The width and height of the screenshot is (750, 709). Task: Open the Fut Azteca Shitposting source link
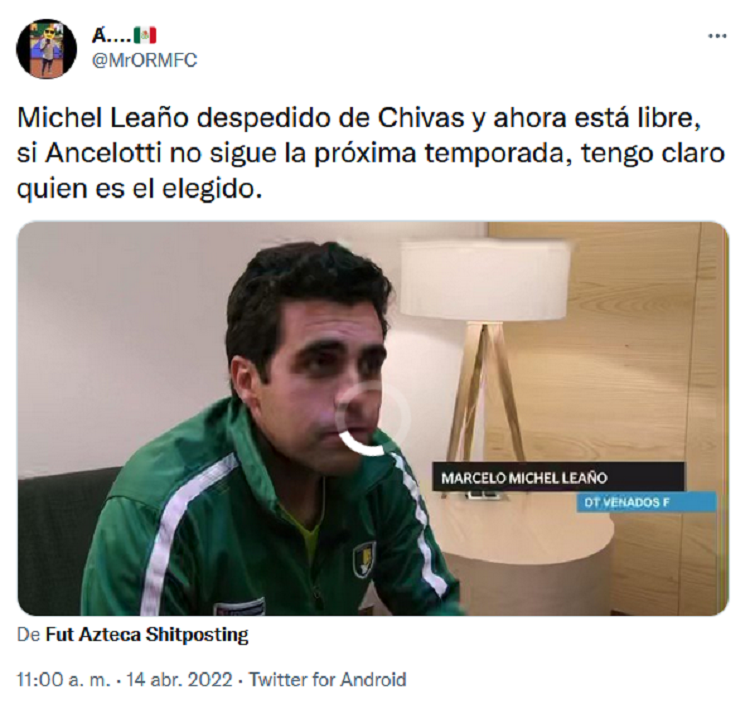(x=147, y=635)
